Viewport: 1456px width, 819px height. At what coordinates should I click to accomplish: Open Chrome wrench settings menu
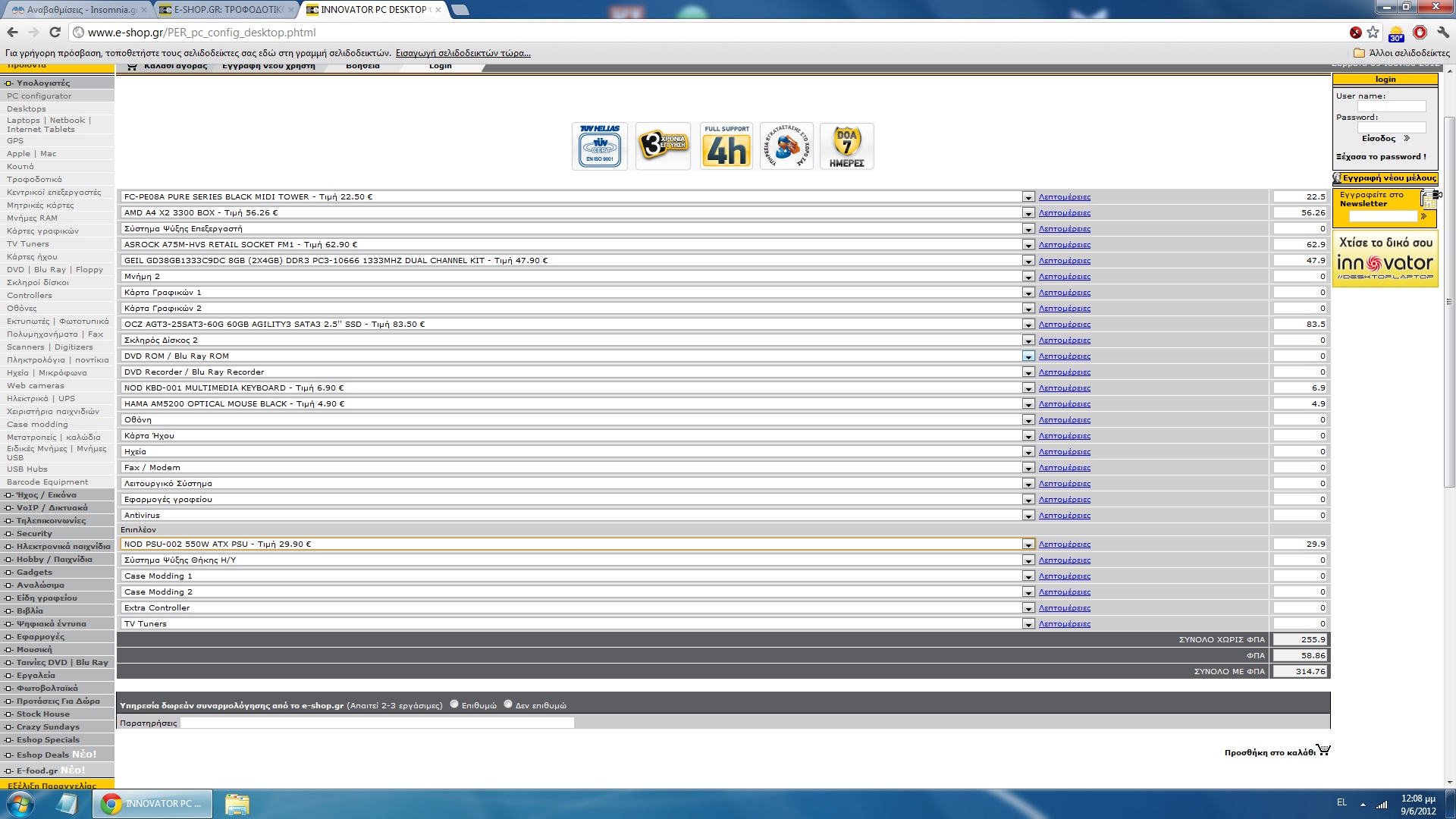[x=1442, y=32]
